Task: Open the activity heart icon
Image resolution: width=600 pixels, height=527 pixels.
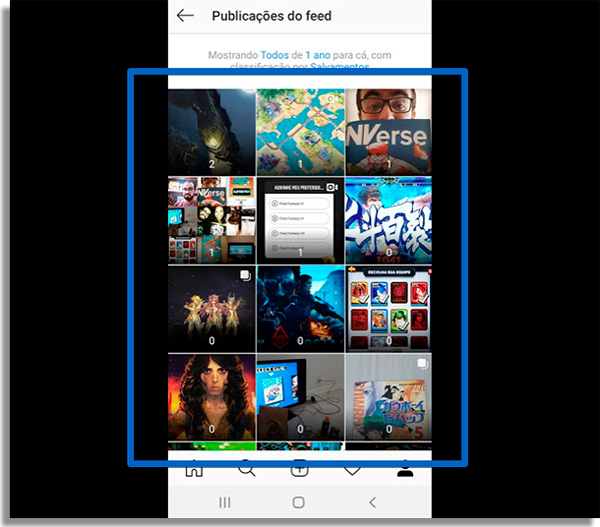Action: click(352, 470)
